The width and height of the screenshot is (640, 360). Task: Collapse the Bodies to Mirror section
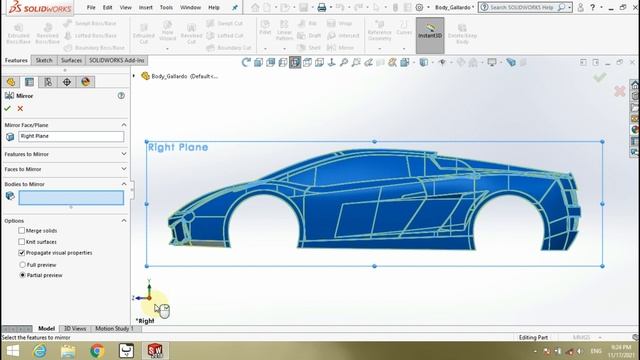tap(124, 184)
